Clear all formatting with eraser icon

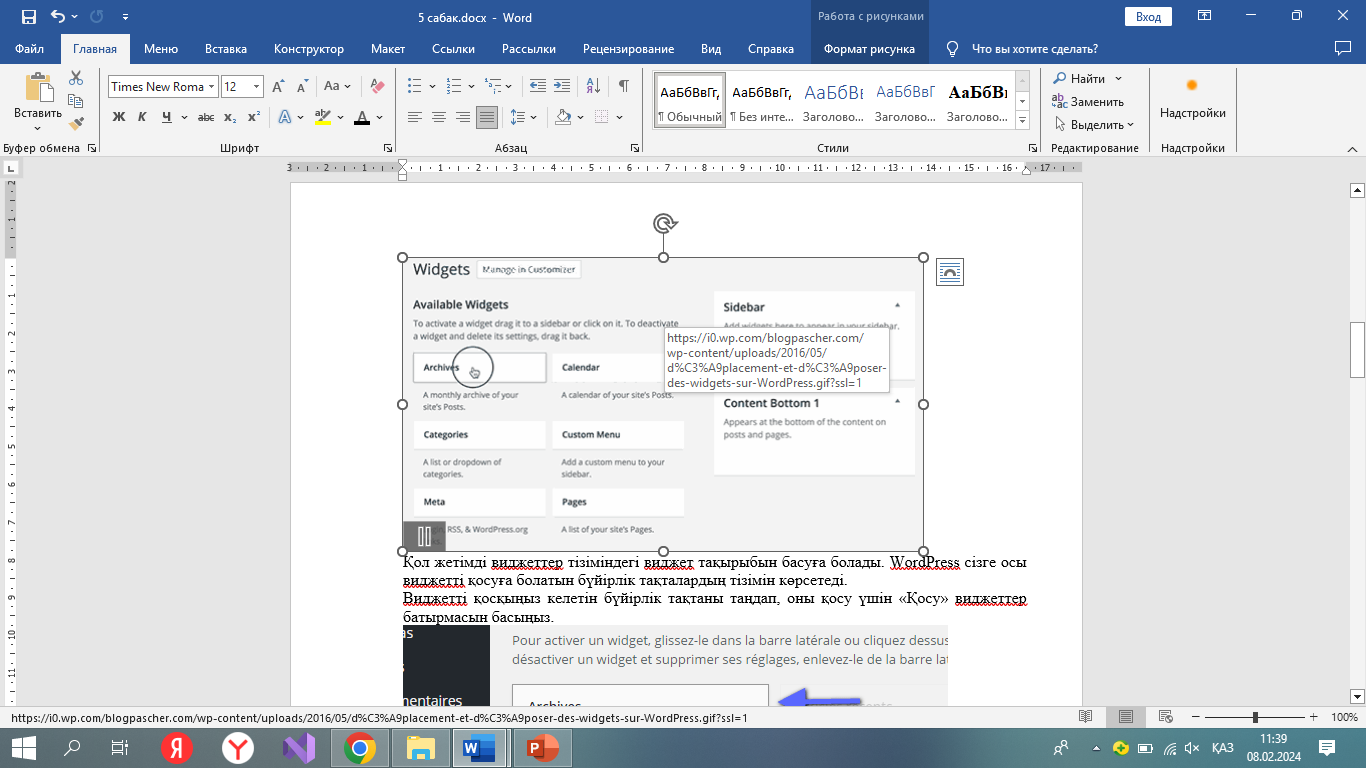click(x=377, y=87)
